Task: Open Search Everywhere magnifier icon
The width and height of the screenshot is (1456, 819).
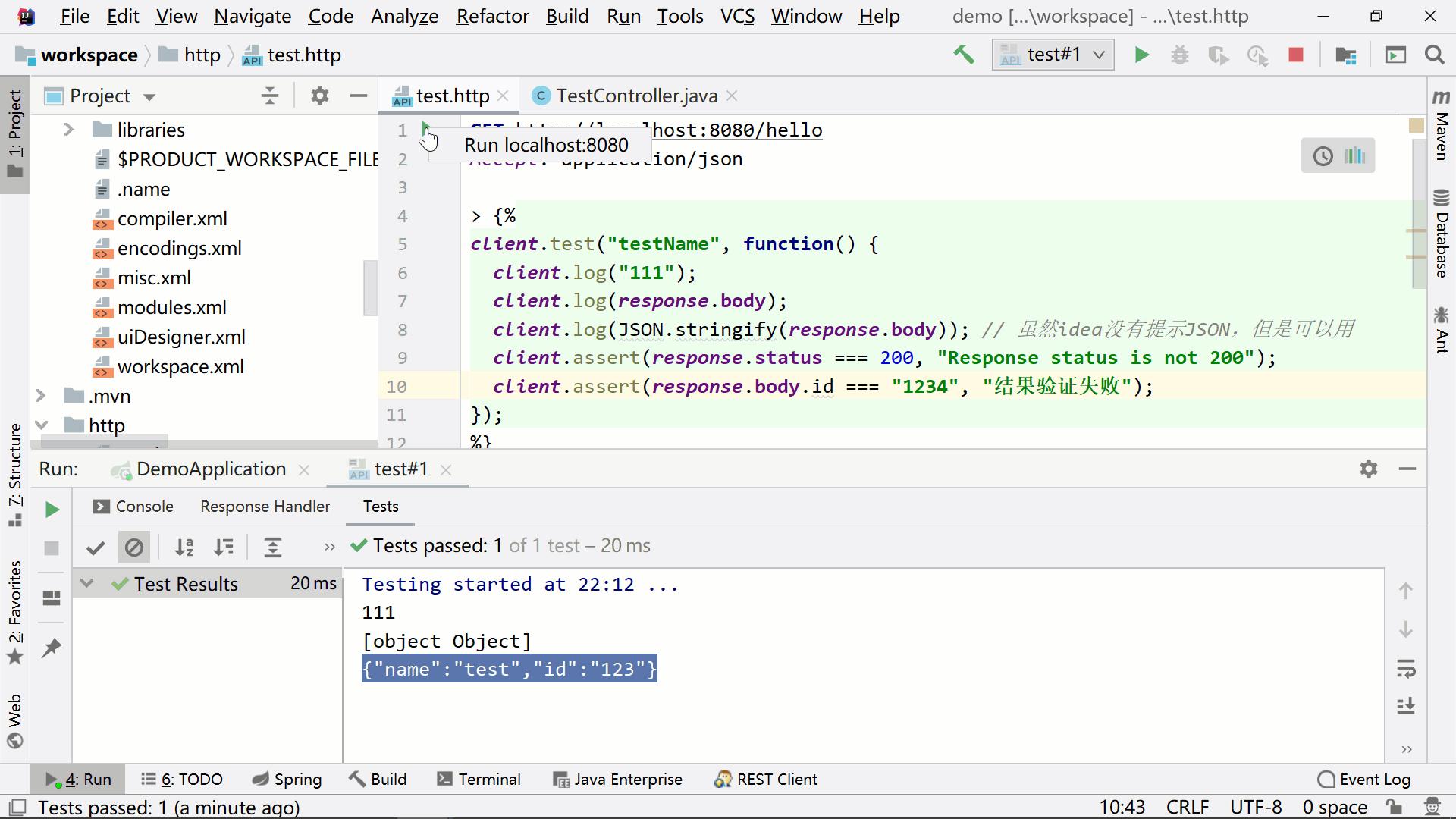Action: (x=1434, y=55)
